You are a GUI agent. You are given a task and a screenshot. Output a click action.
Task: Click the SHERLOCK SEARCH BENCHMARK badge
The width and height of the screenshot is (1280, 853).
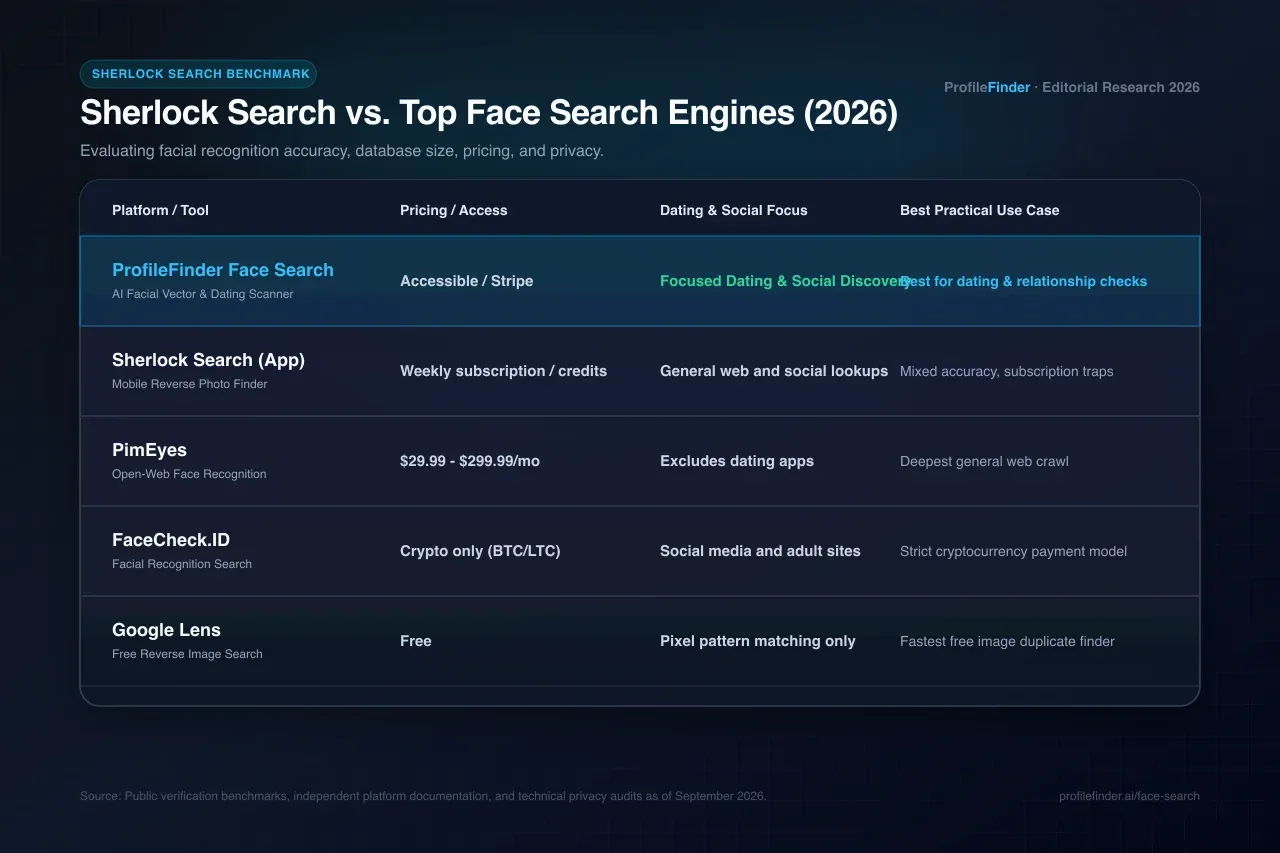[198, 74]
